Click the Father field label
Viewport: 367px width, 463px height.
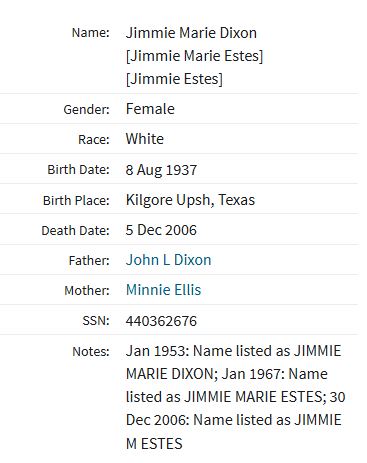coord(89,260)
